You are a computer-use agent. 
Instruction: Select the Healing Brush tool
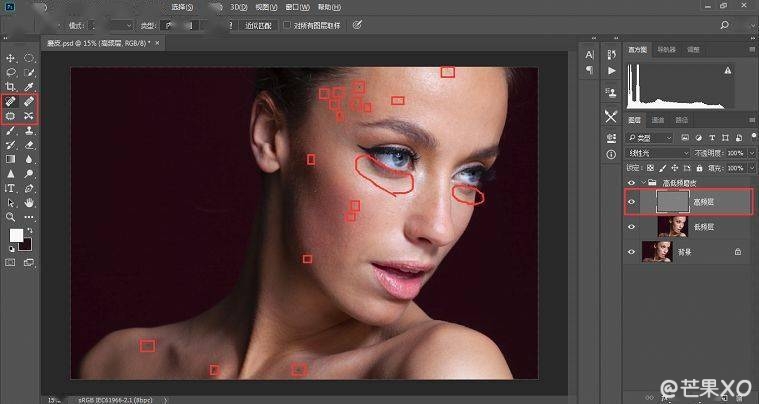pos(29,102)
